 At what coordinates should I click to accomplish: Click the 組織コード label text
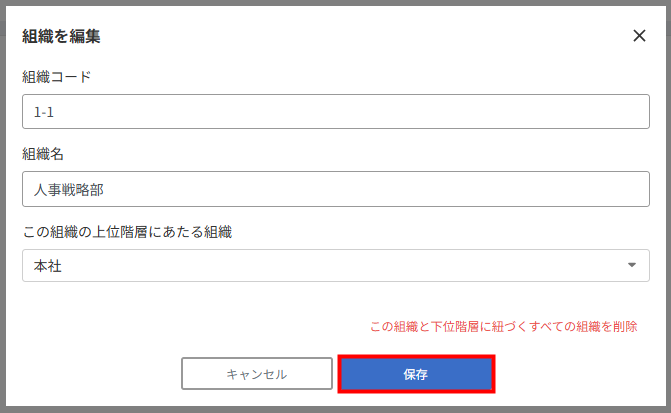[x=56, y=77]
